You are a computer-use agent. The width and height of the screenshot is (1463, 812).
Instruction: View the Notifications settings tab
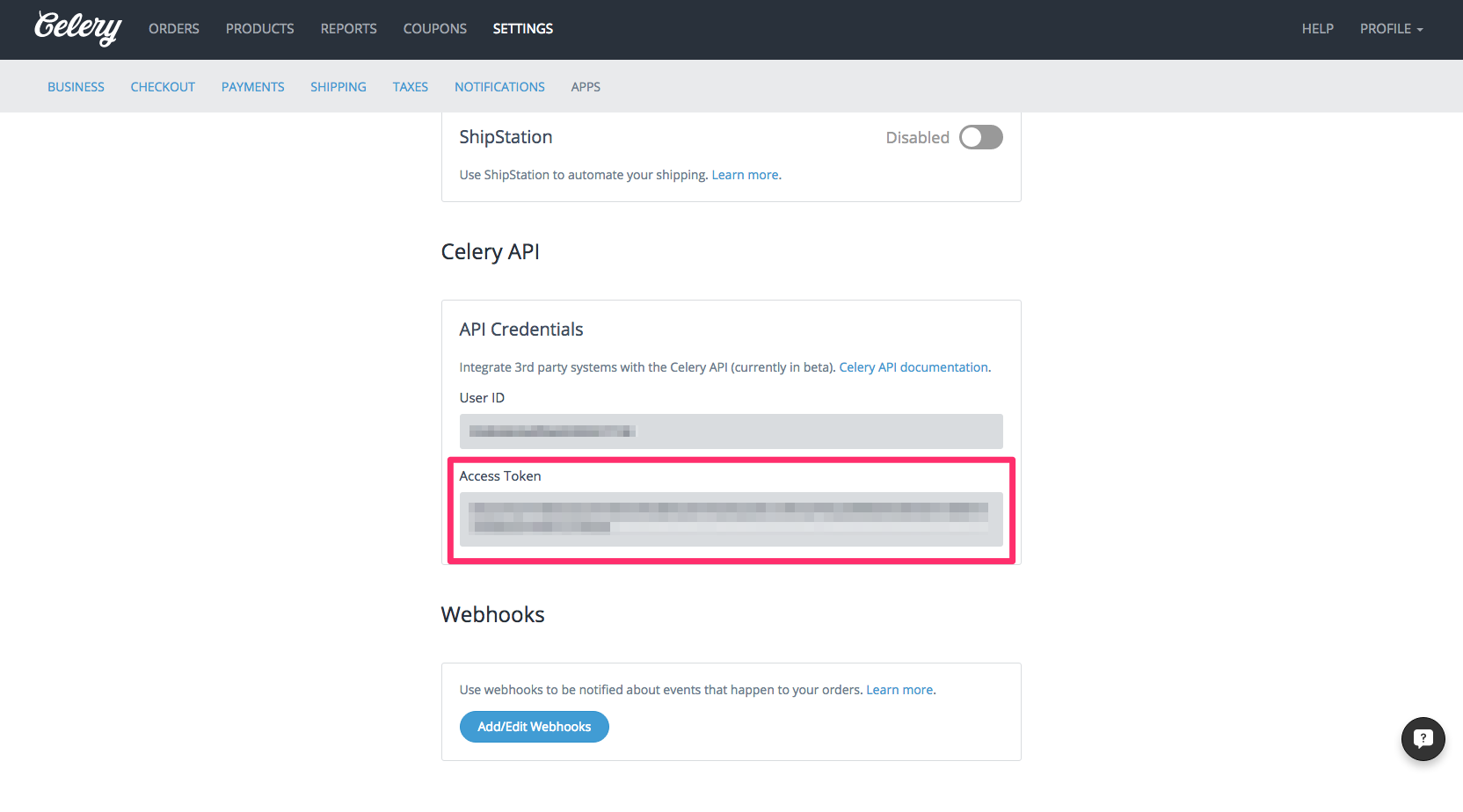point(499,87)
